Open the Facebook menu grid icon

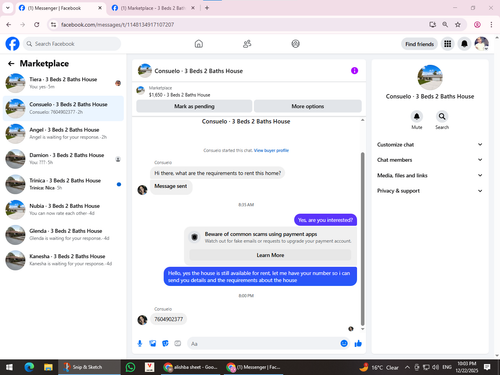(448, 44)
